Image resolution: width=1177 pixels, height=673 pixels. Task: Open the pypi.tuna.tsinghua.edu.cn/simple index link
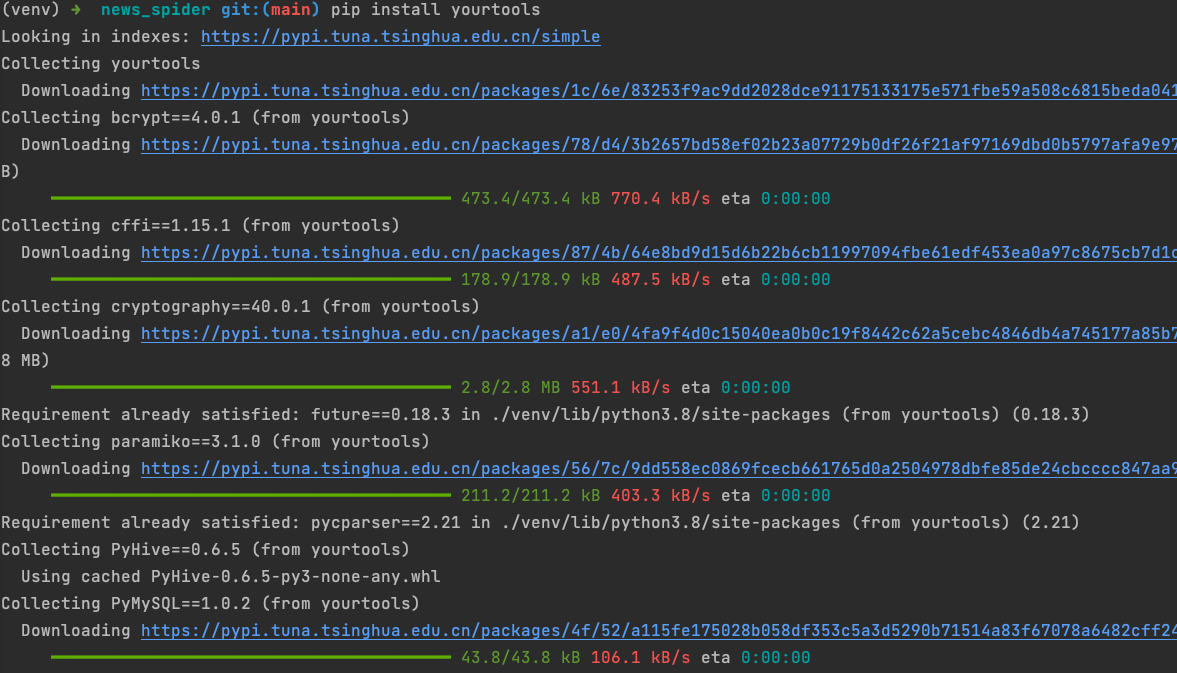(399, 36)
